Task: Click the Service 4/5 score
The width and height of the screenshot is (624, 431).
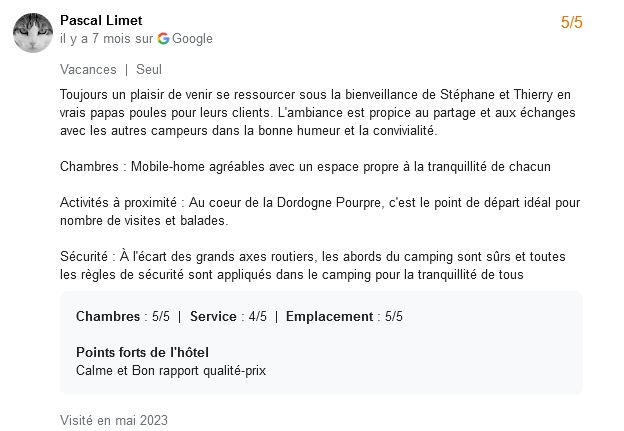Action: pyautogui.click(x=228, y=316)
